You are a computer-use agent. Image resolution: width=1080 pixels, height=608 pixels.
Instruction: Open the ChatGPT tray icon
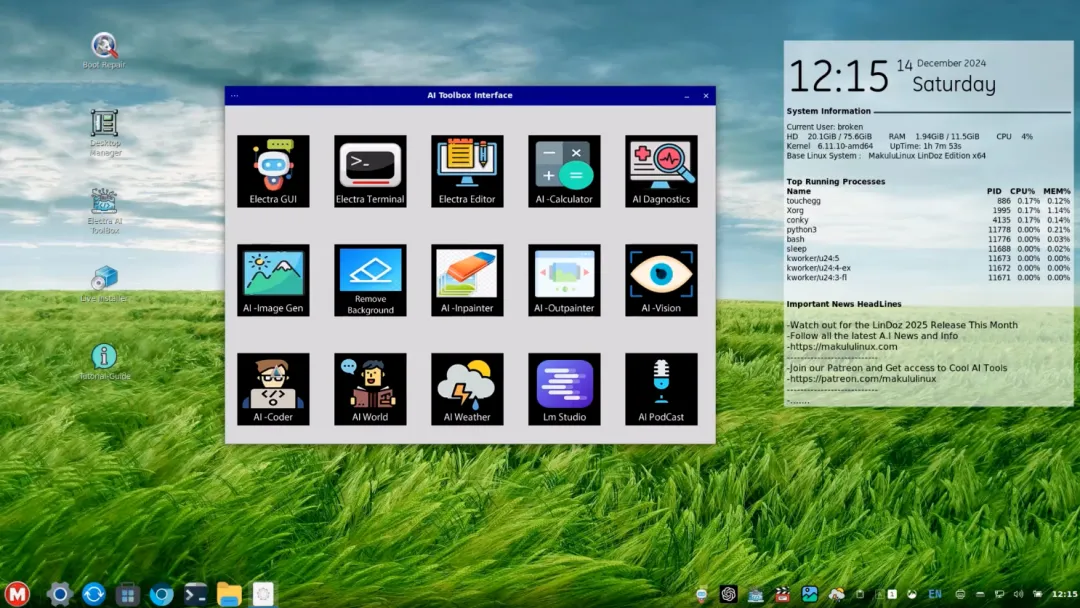click(729, 594)
